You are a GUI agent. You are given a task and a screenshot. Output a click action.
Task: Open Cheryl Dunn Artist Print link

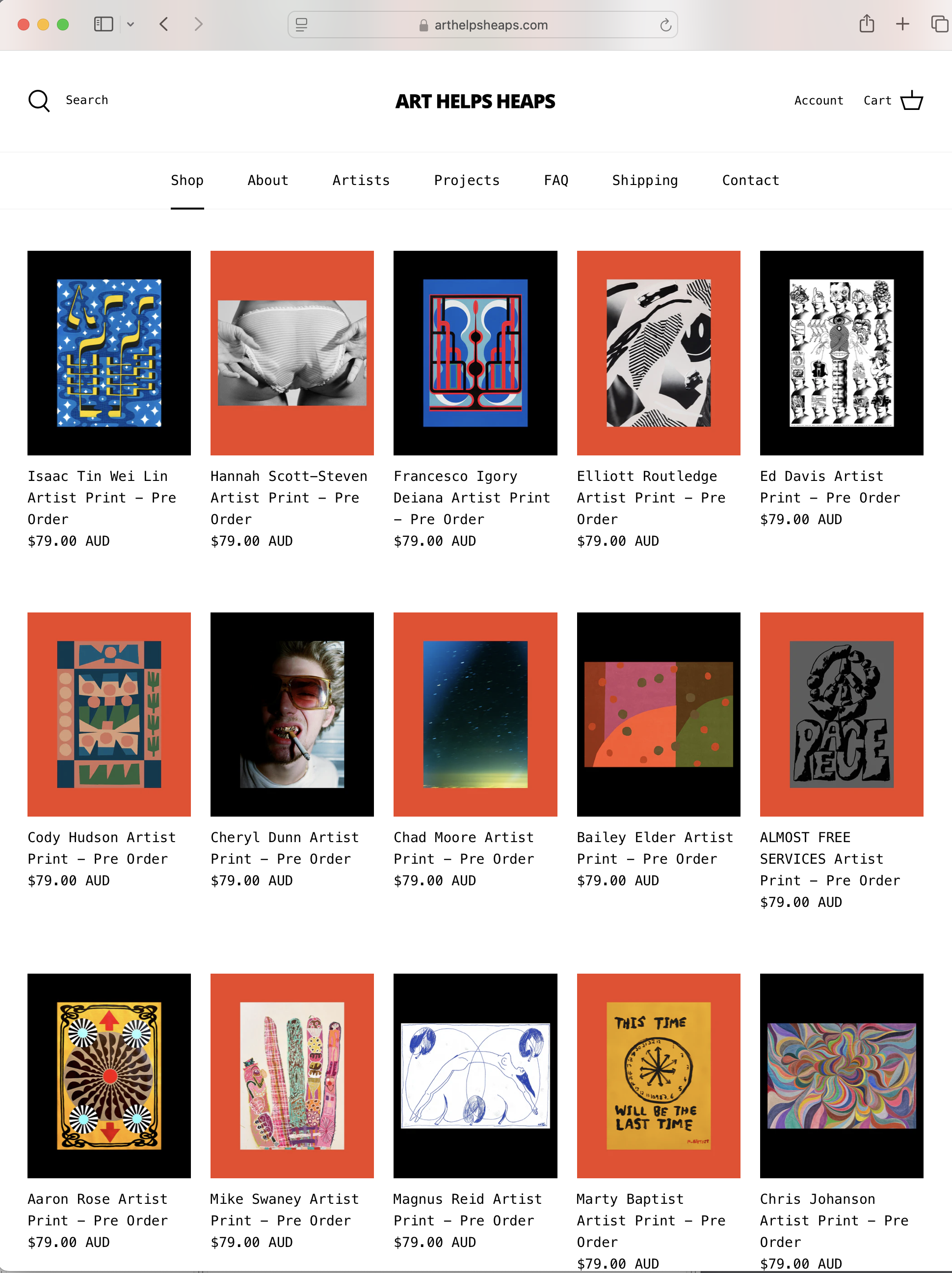pyautogui.click(x=285, y=848)
